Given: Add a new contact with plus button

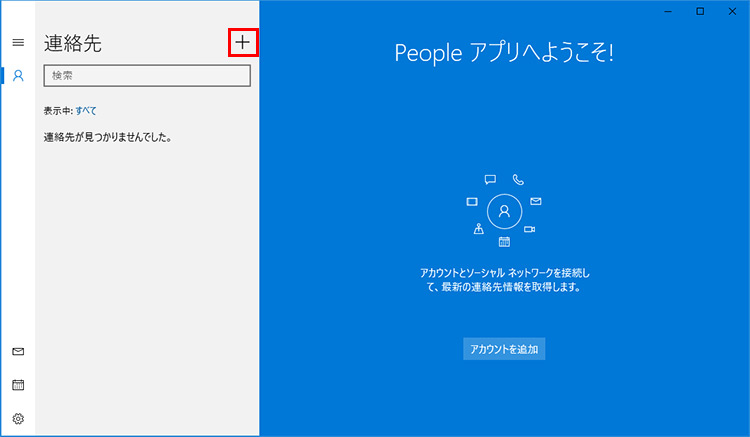Looking at the screenshot, I should pyautogui.click(x=242, y=43).
